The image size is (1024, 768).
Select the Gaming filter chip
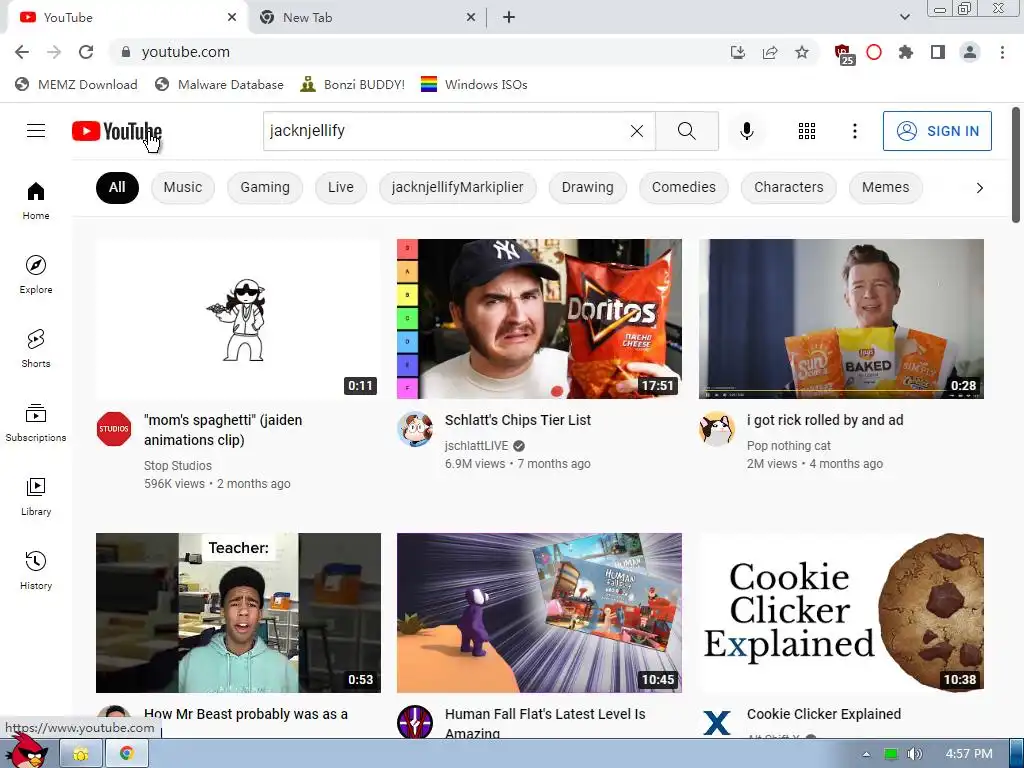coord(264,187)
